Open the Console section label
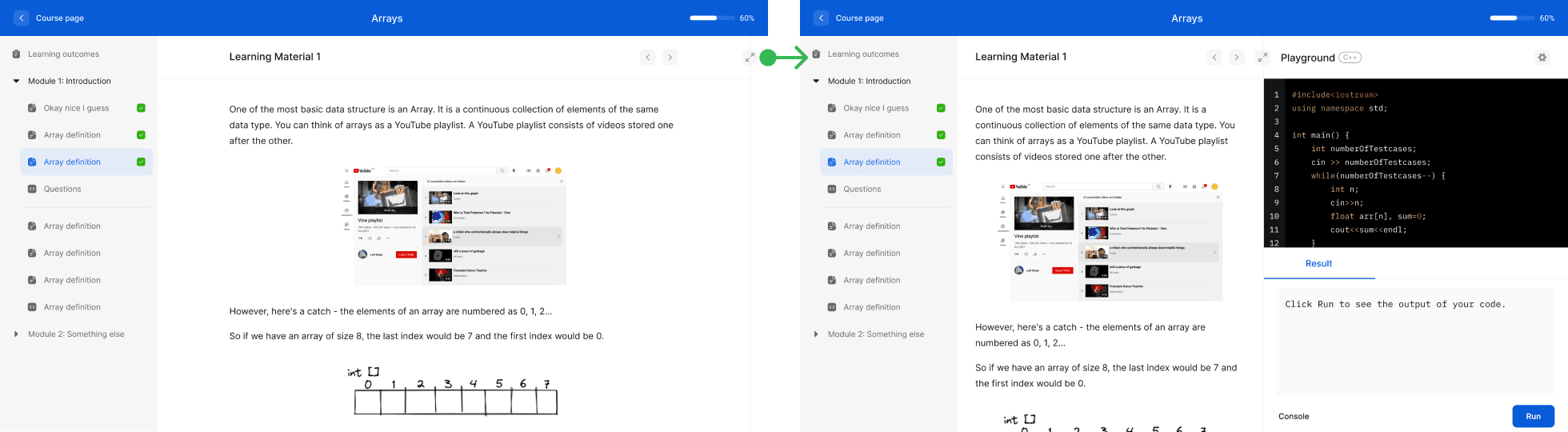The width and height of the screenshot is (1568, 432). coord(1294,417)
